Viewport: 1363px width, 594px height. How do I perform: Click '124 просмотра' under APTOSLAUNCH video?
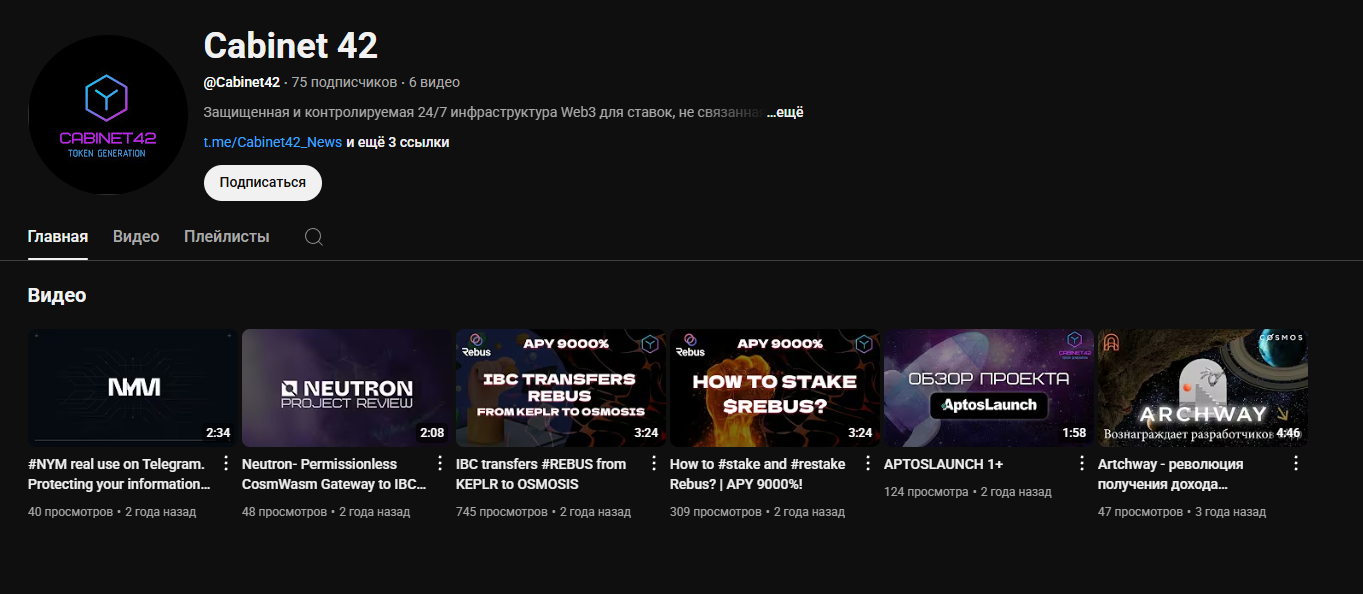[x=926, y=492]
